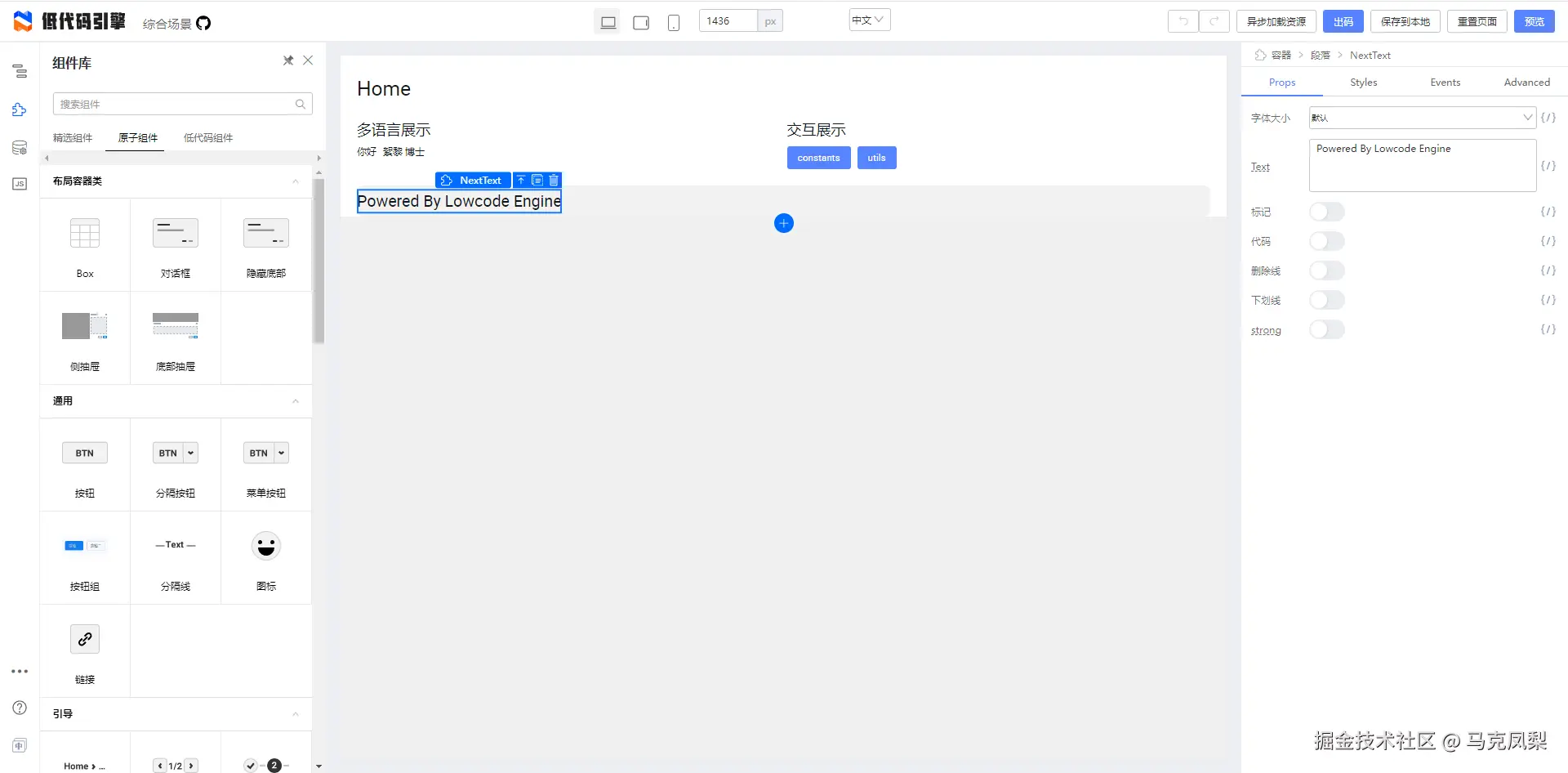Select parent node via NextText toolbar up-arrow

pos(521,180)
